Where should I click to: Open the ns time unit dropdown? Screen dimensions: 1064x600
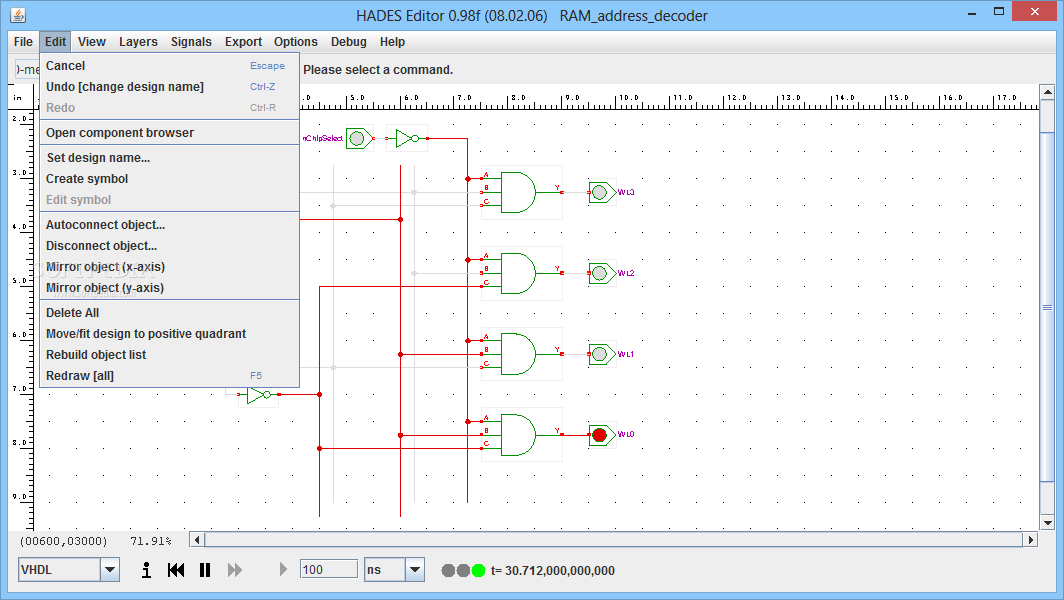point(415,569)
